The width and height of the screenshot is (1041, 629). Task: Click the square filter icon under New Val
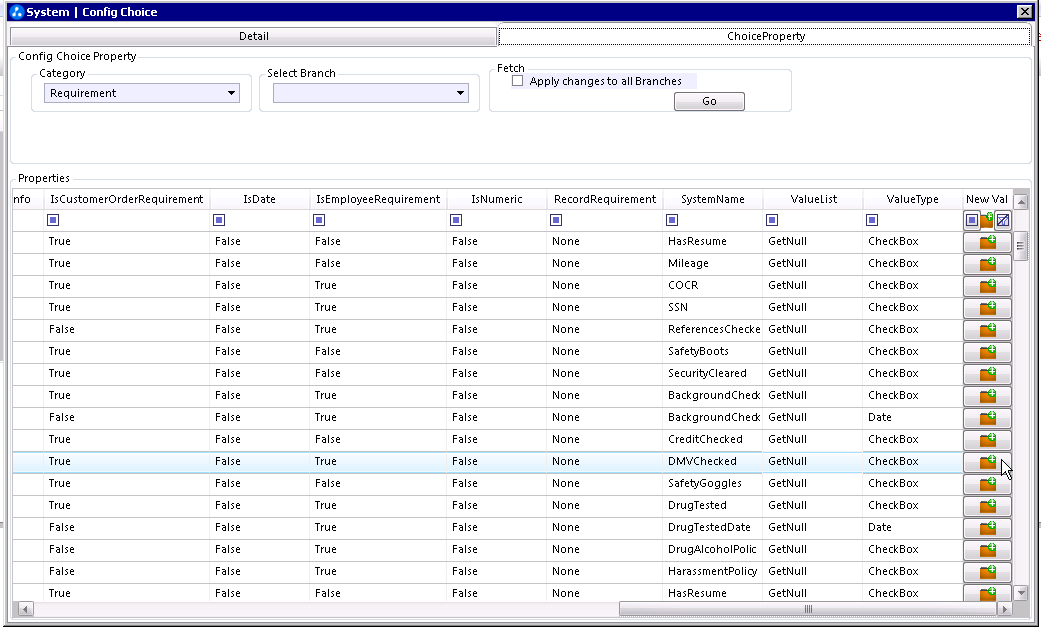pos(972,220)
